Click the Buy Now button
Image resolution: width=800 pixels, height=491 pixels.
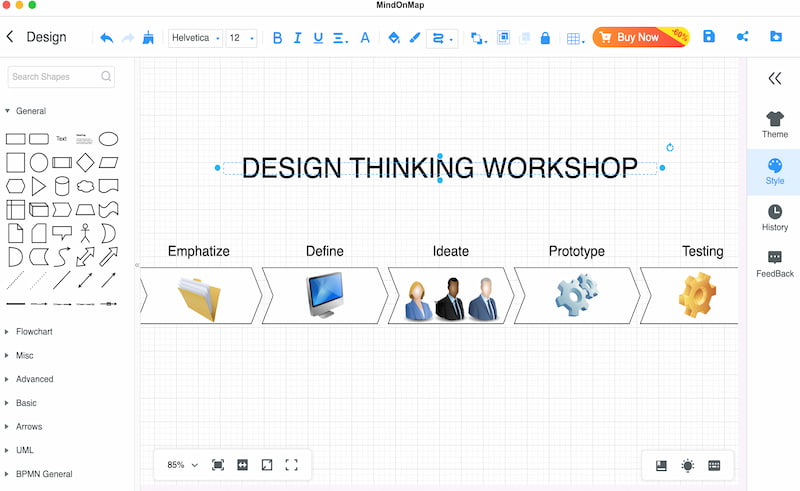tap(641, 37)
